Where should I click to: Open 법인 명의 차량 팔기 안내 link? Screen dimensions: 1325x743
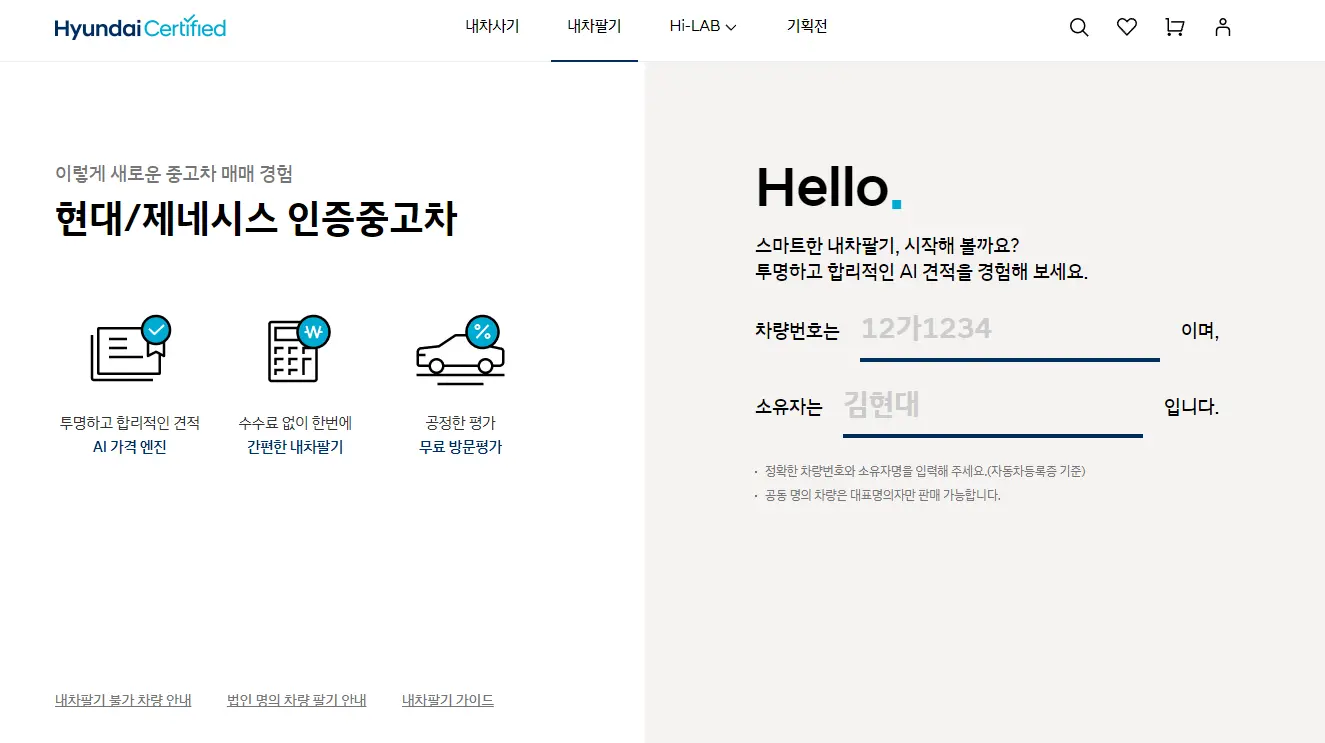[297, 700]
